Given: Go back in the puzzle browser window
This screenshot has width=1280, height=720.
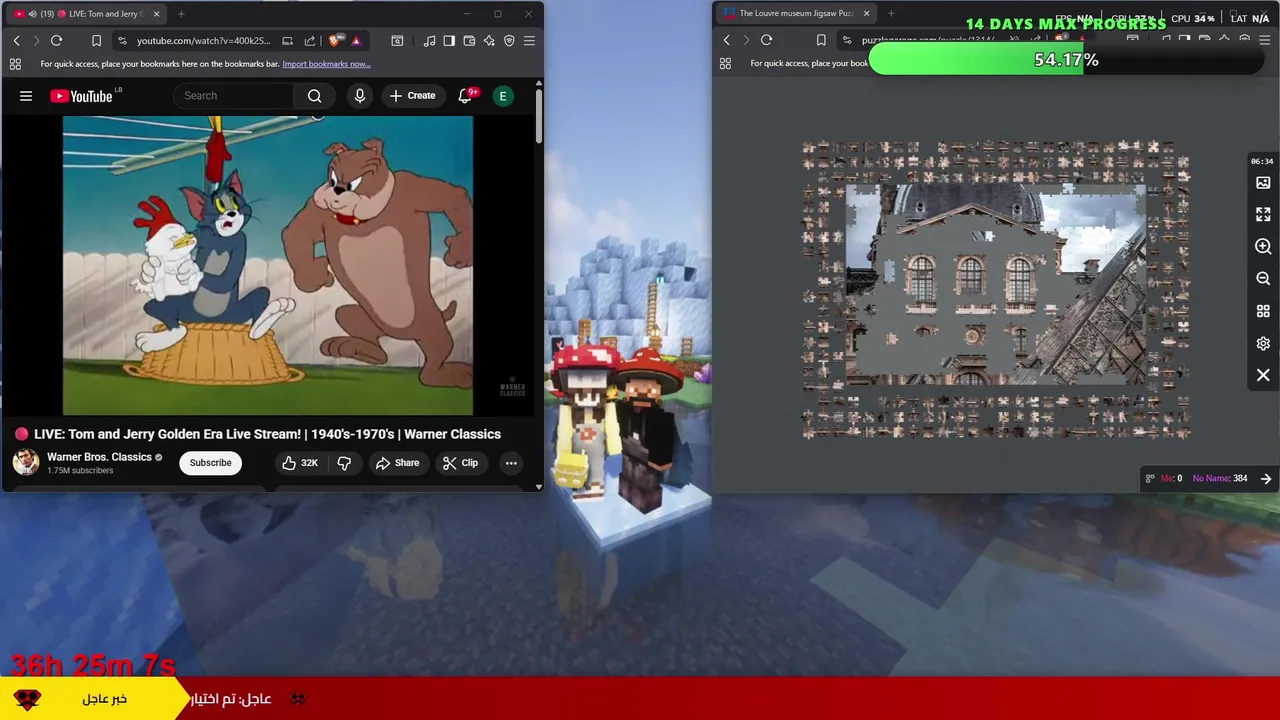Looking at the screenshot, I should (727, 40).
